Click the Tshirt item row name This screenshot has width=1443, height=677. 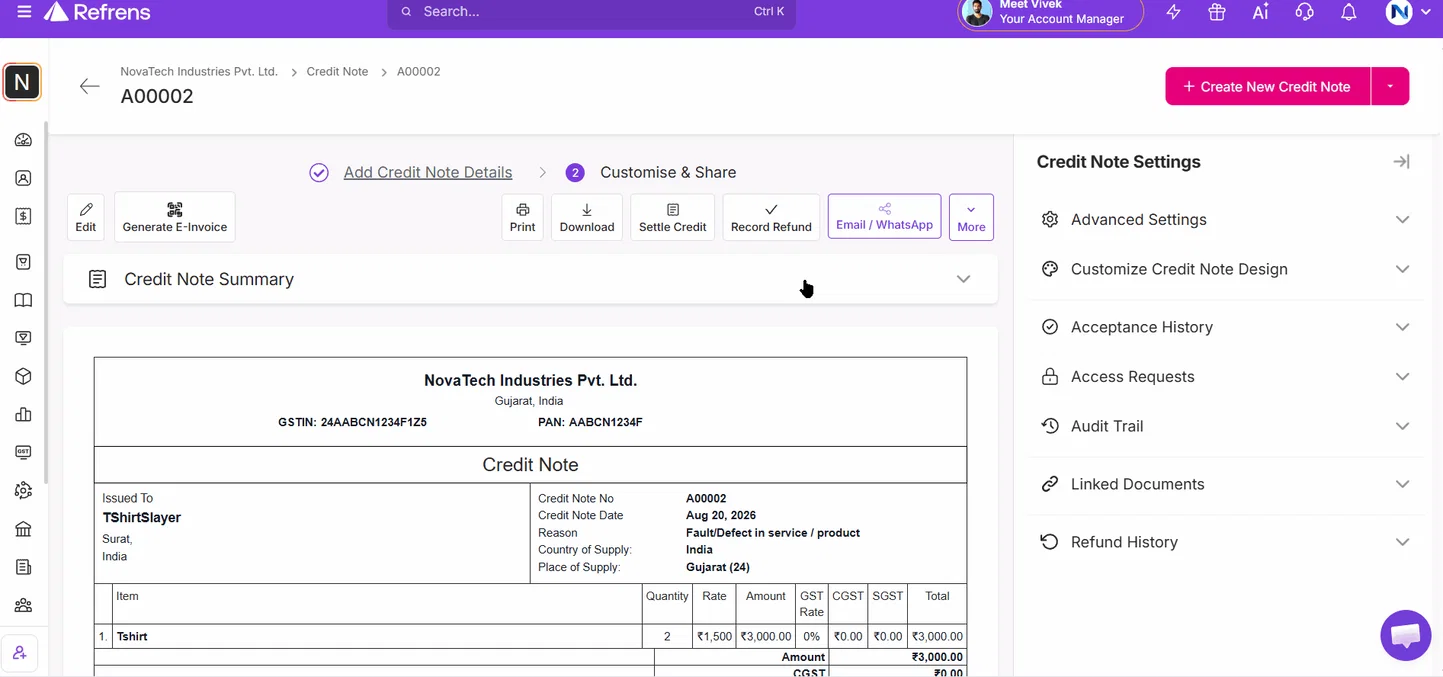click(x=132, y=636)
